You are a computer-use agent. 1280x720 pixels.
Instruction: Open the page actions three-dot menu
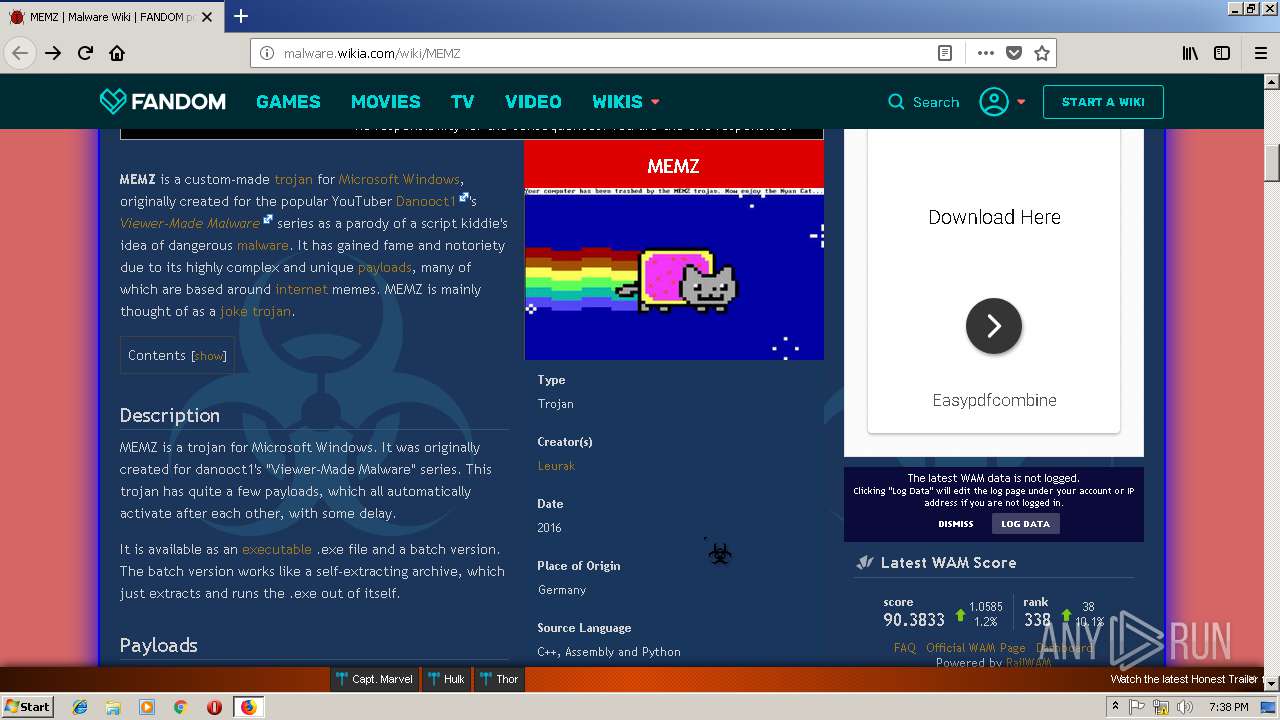(986, 53)
